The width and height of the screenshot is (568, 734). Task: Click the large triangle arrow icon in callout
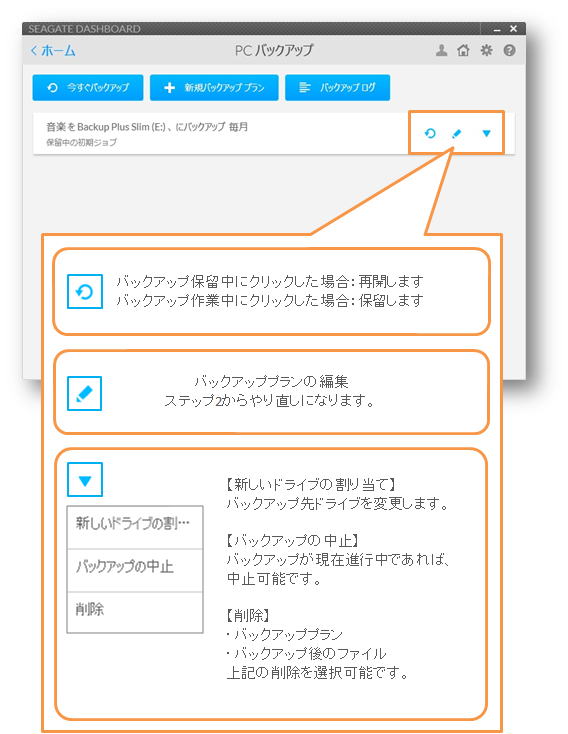point(85,479)
